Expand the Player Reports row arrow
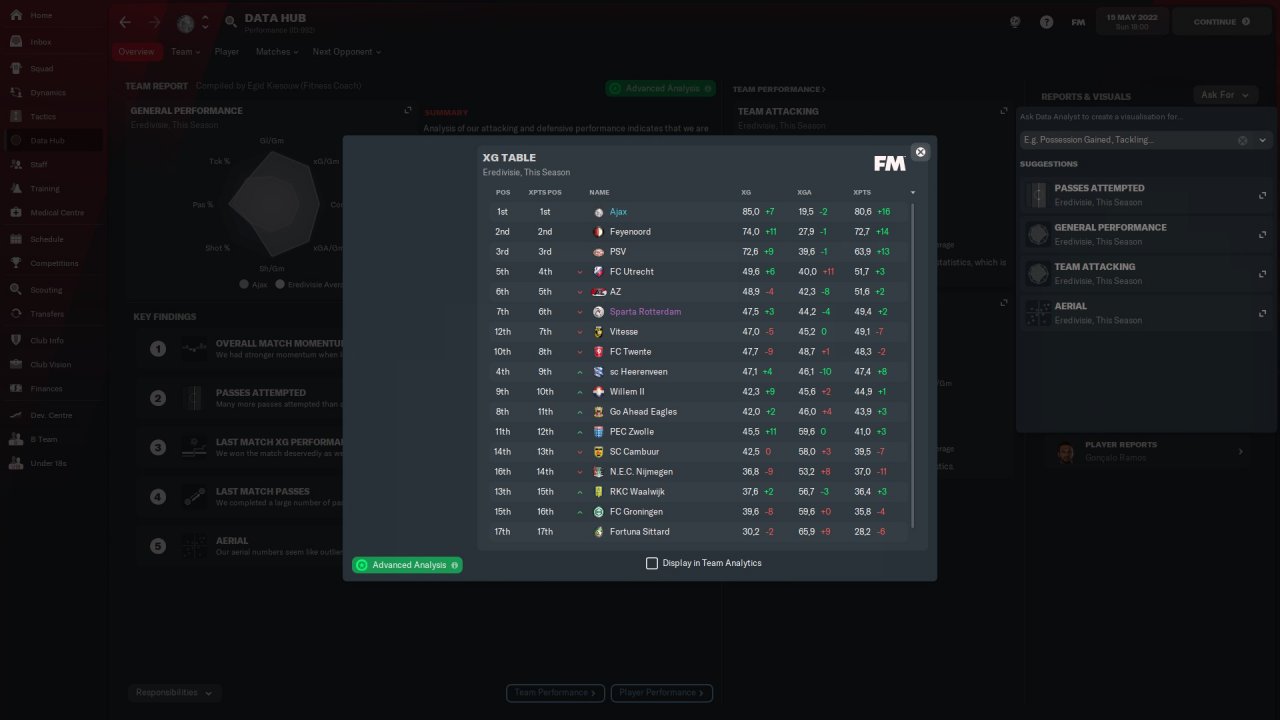 coord(1241,452)
